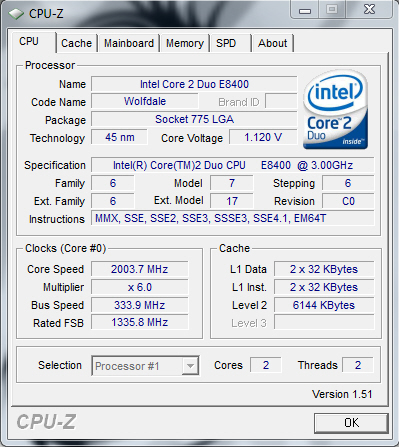This screenshot has width=399, height=447.
Task: Click the Level 2 6144 KBytes value
Action: coord(324,305)
